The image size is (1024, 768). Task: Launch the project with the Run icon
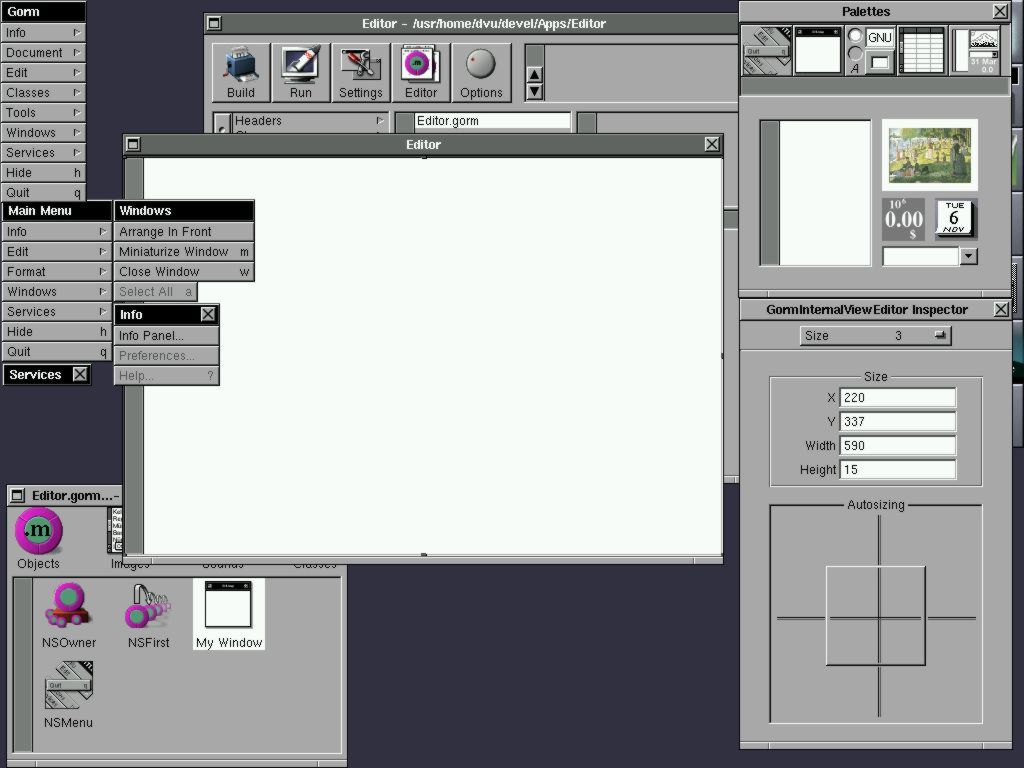(301, 72)
